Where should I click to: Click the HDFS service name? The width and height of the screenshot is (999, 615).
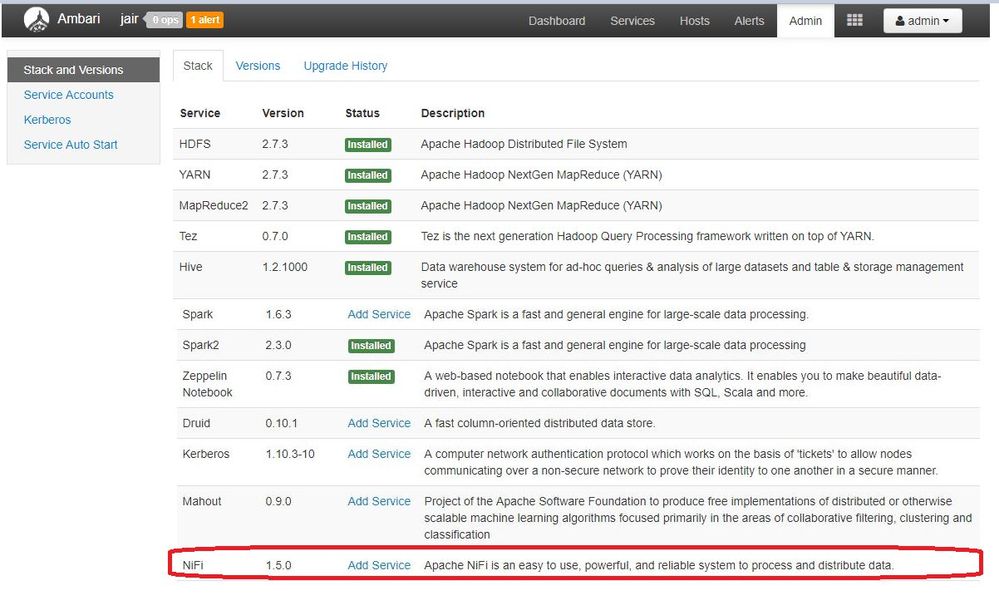coord(194,144)
